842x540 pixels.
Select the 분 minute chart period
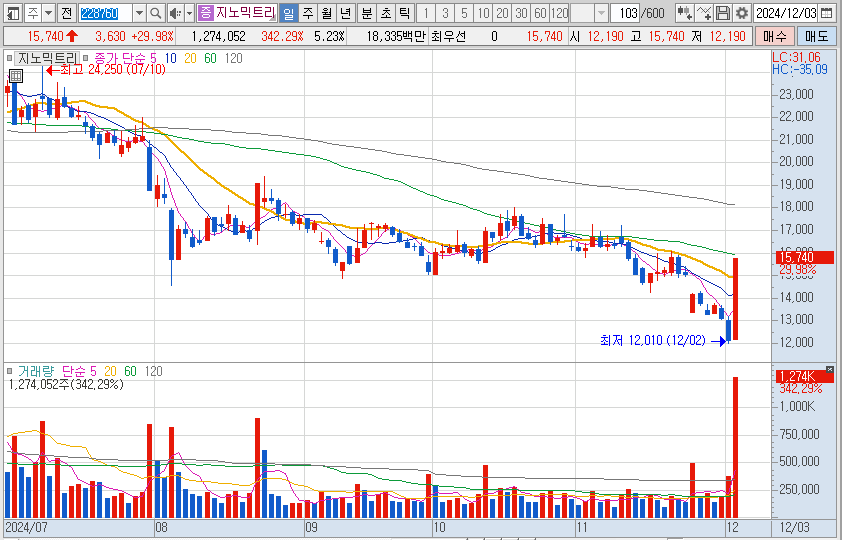click(x=367, y=12)
